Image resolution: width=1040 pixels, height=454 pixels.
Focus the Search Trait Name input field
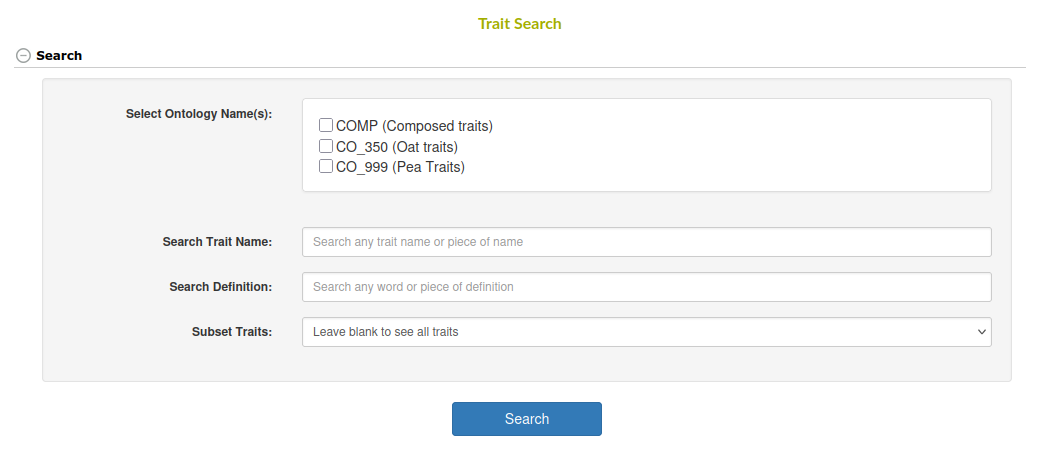coord(646,242)
